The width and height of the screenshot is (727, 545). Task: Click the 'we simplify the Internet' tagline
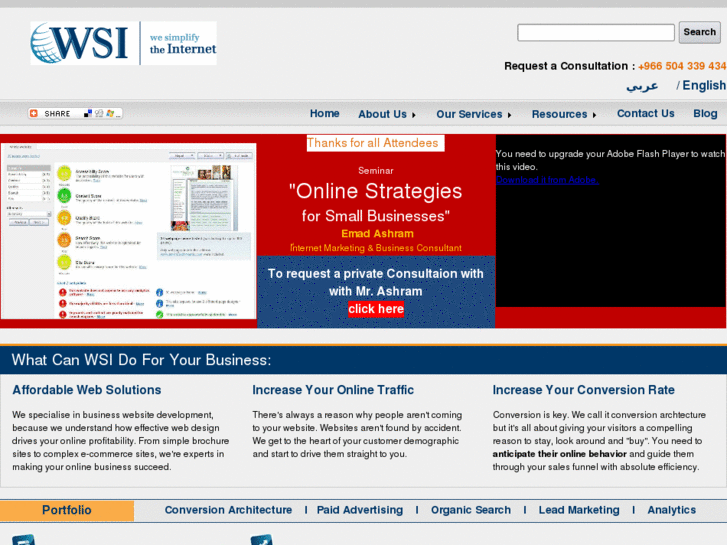pyautogui.click(x=183, y=43)
